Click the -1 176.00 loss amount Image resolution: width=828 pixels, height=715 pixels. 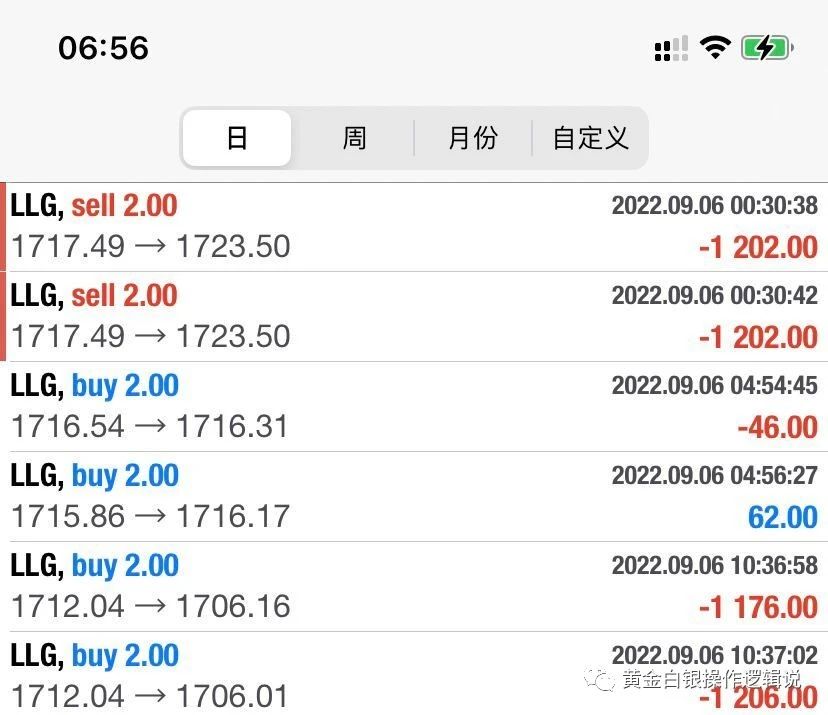pyautogui.click(x=758, y=607)
